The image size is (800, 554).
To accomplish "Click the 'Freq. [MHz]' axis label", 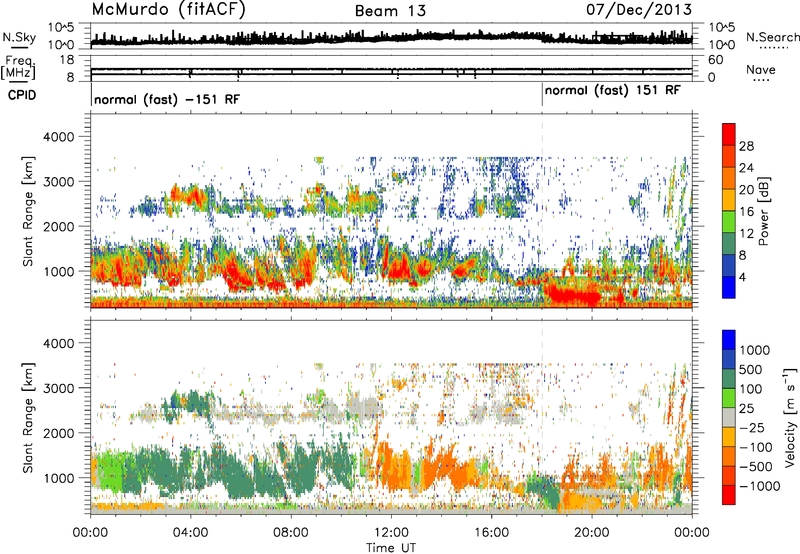I will pyautogui.click(x=18, y=68).
